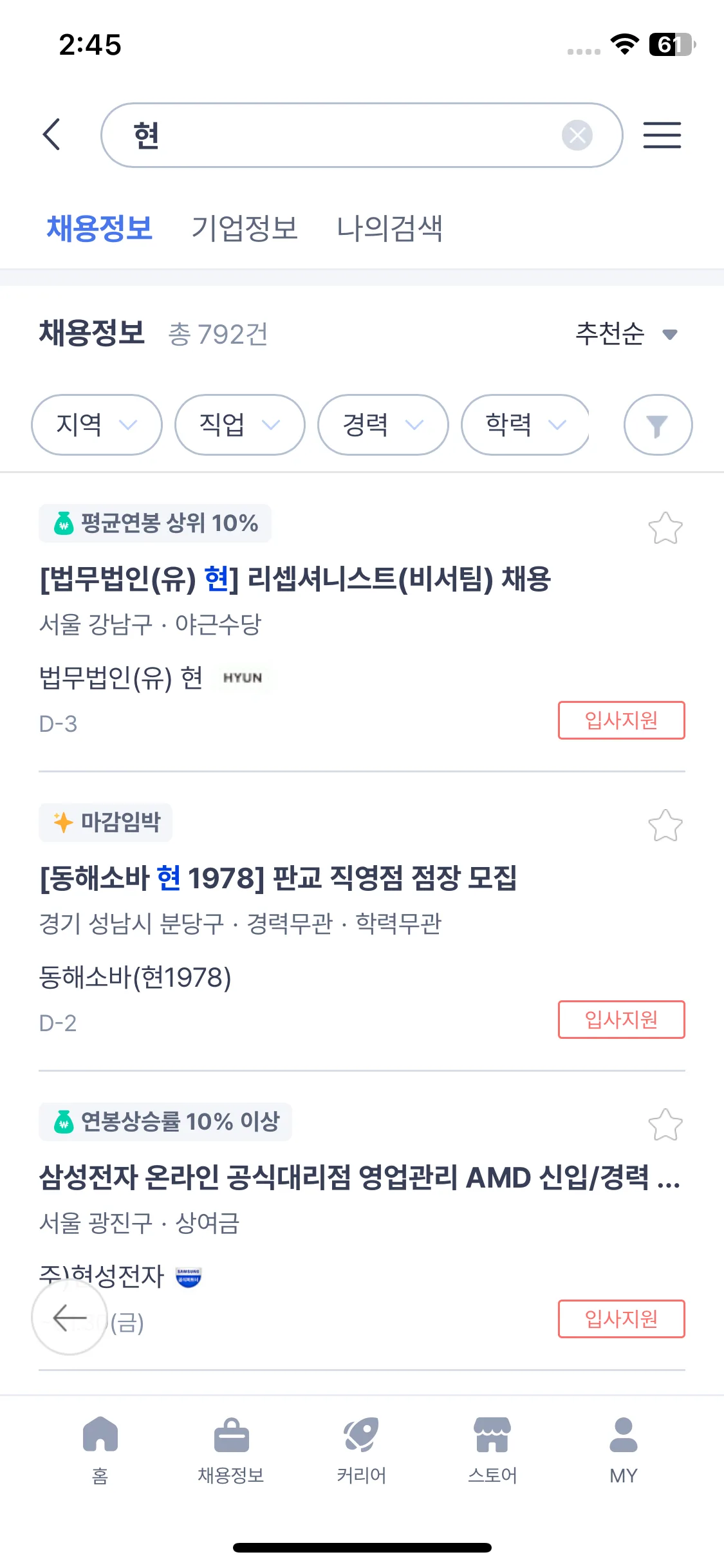The width and height of the screenshot is (724, 1568).
Task: Tap the back arrow beside search bar
Action: (x=52, y=135)
